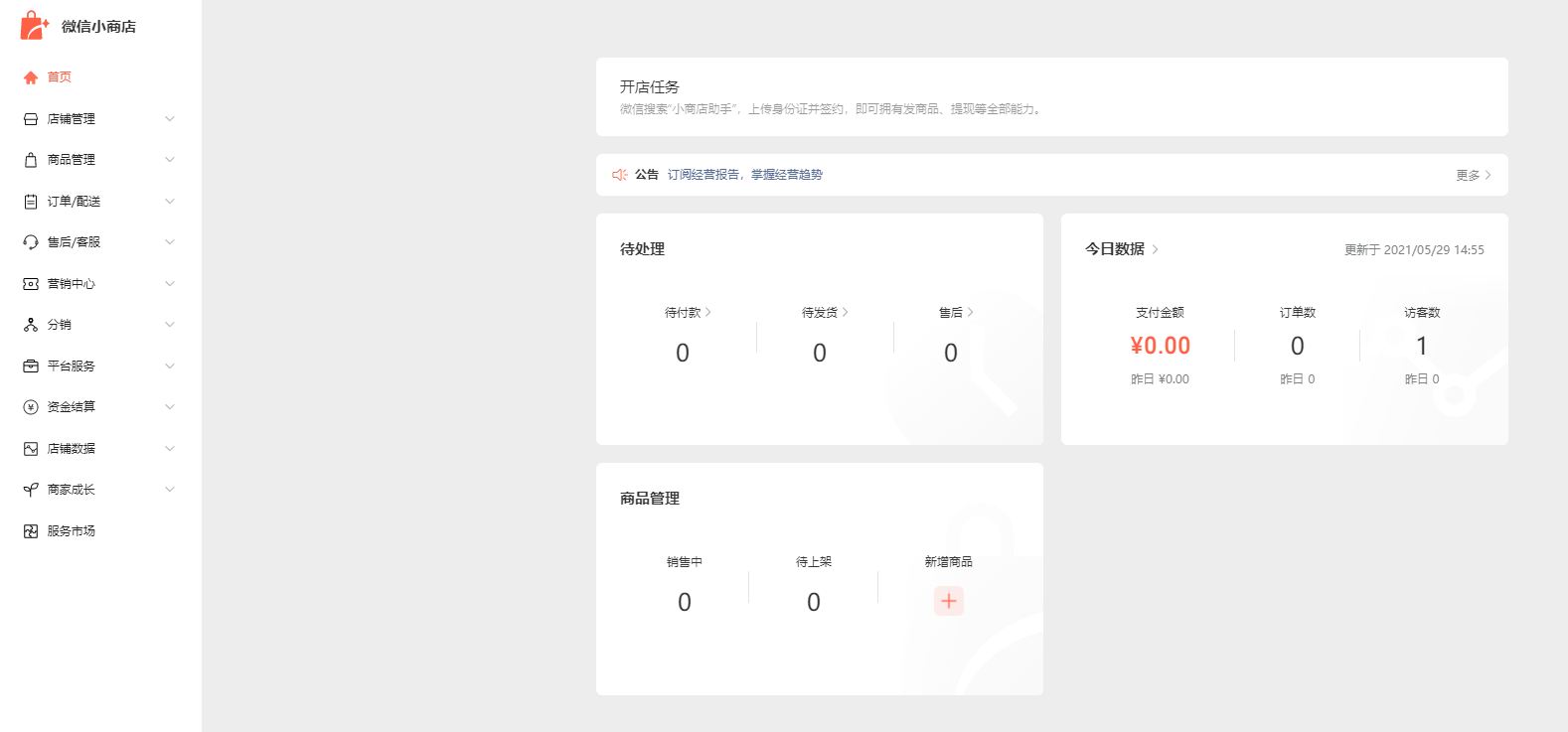Open the 店铺管理 menu item
This screenshot has width=1568, height=732.
pos(72,119)
